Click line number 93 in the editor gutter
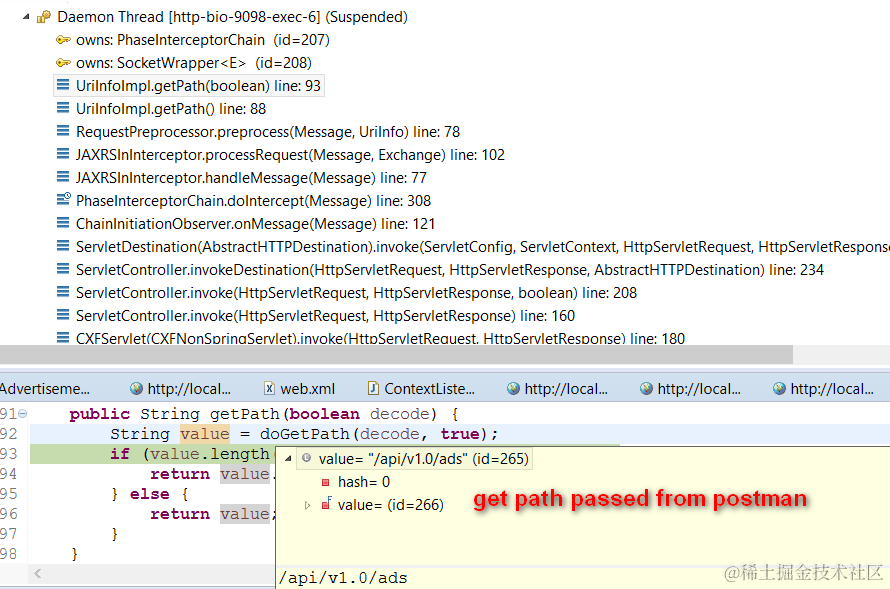This screenshot has width=890, height=589. (9, 454)
